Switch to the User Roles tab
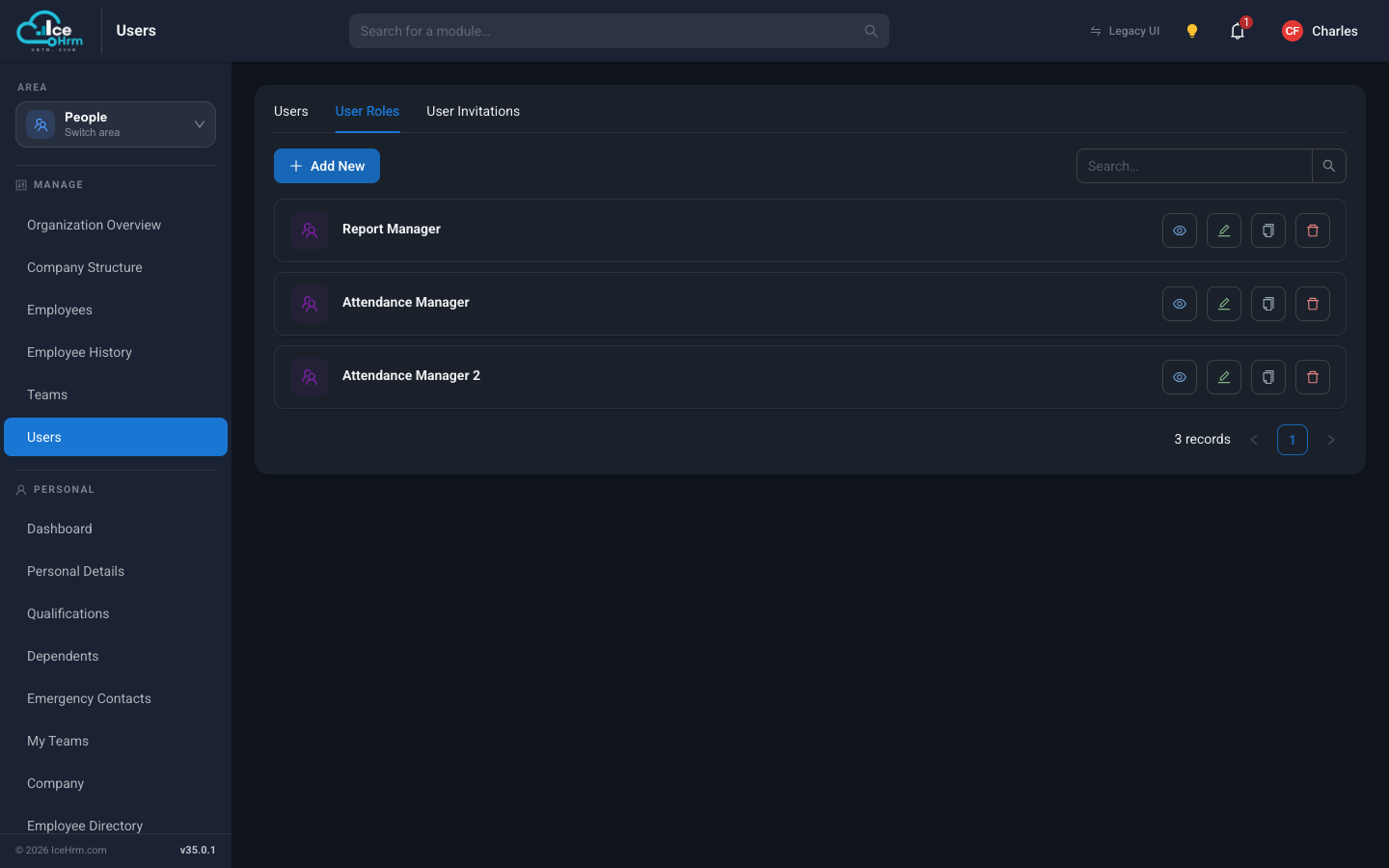The height and width of the screenshot is (868, 1389). (x=368, y=111)
